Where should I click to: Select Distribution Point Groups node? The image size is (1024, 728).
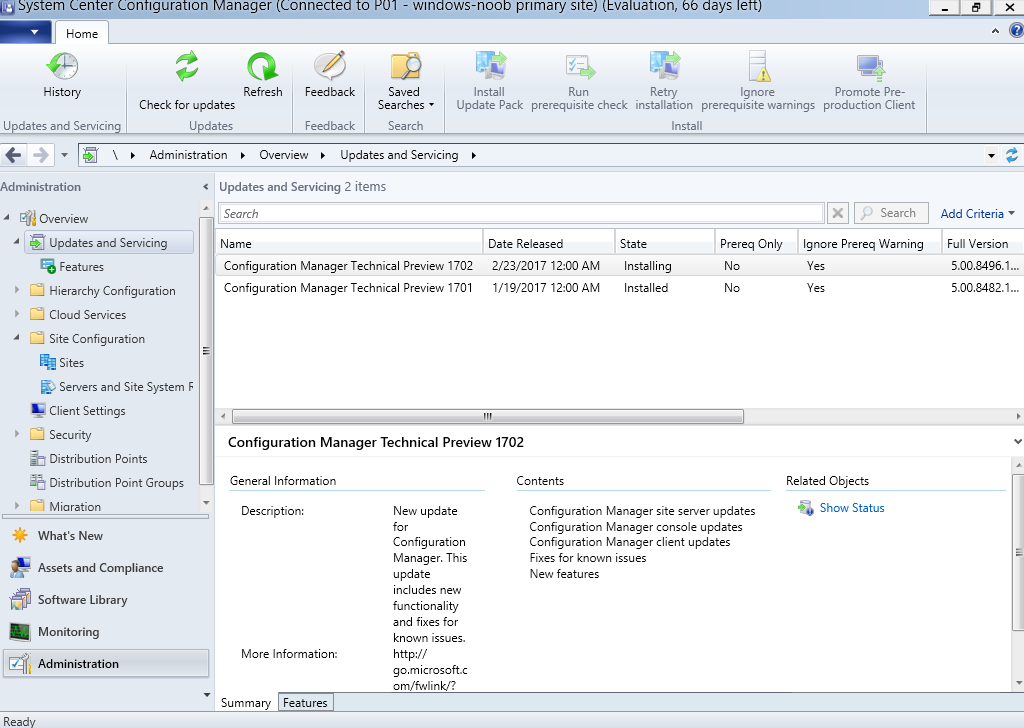pyautogui.click(x=107, y=483)
